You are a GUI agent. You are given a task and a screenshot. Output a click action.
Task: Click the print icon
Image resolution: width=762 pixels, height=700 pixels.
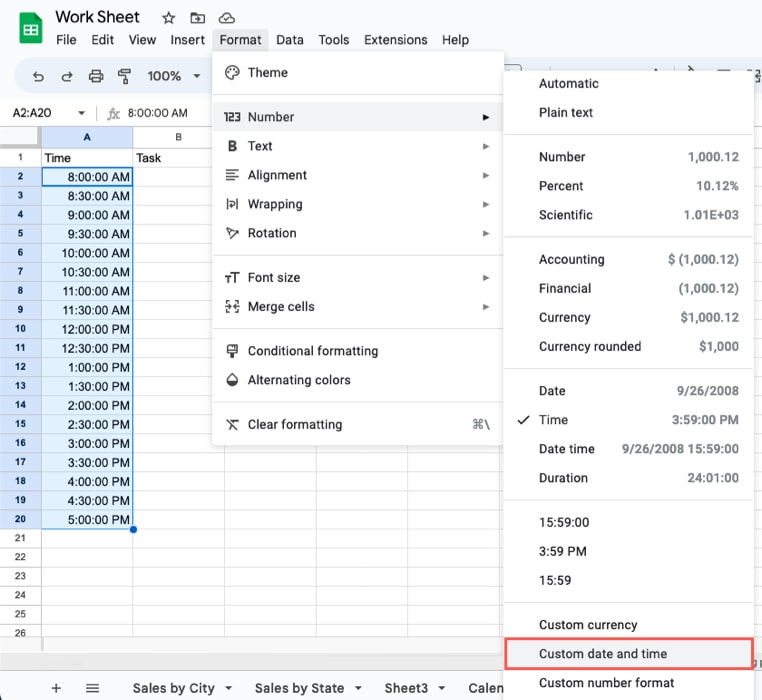tap(96, 76)
